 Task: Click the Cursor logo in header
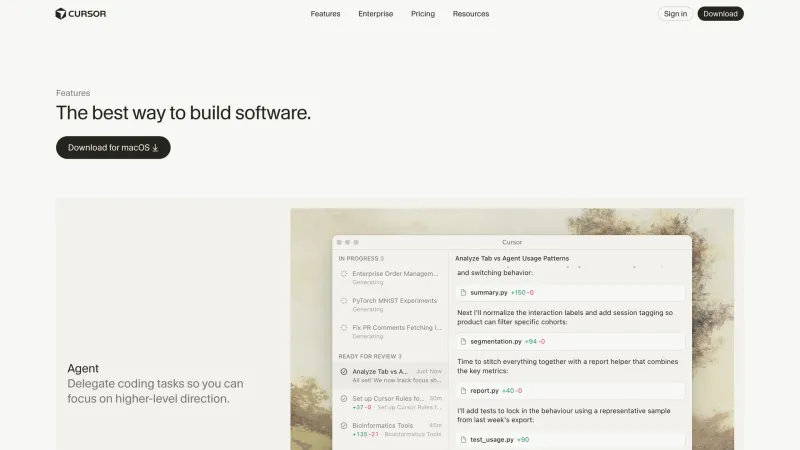tap(81, 14)
